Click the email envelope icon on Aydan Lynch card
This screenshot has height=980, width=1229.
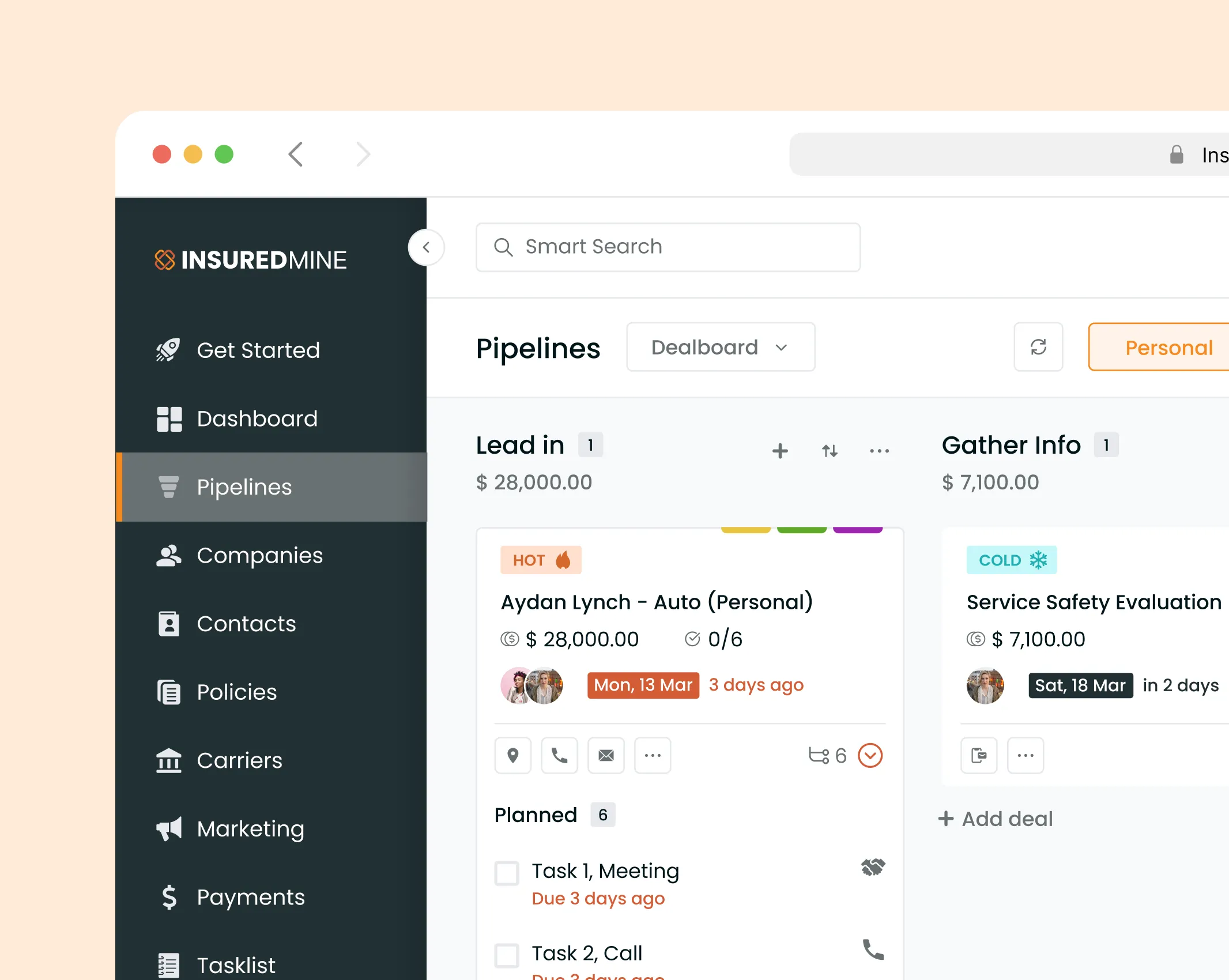coord(606,755)
